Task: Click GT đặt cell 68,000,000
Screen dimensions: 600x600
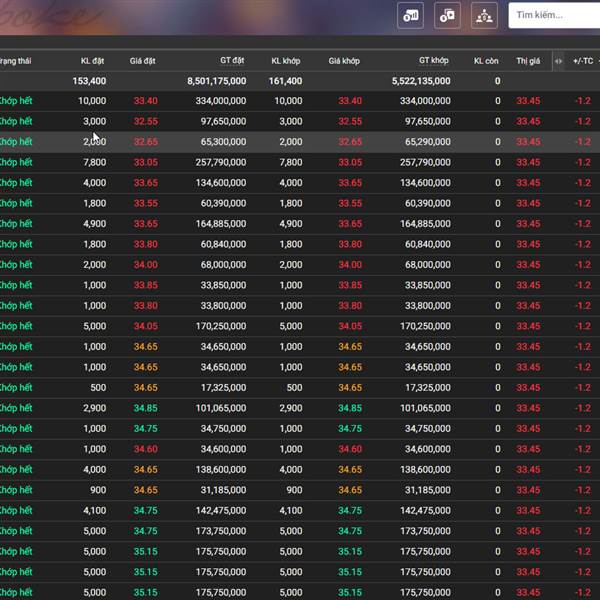Action: click(223, 265)
